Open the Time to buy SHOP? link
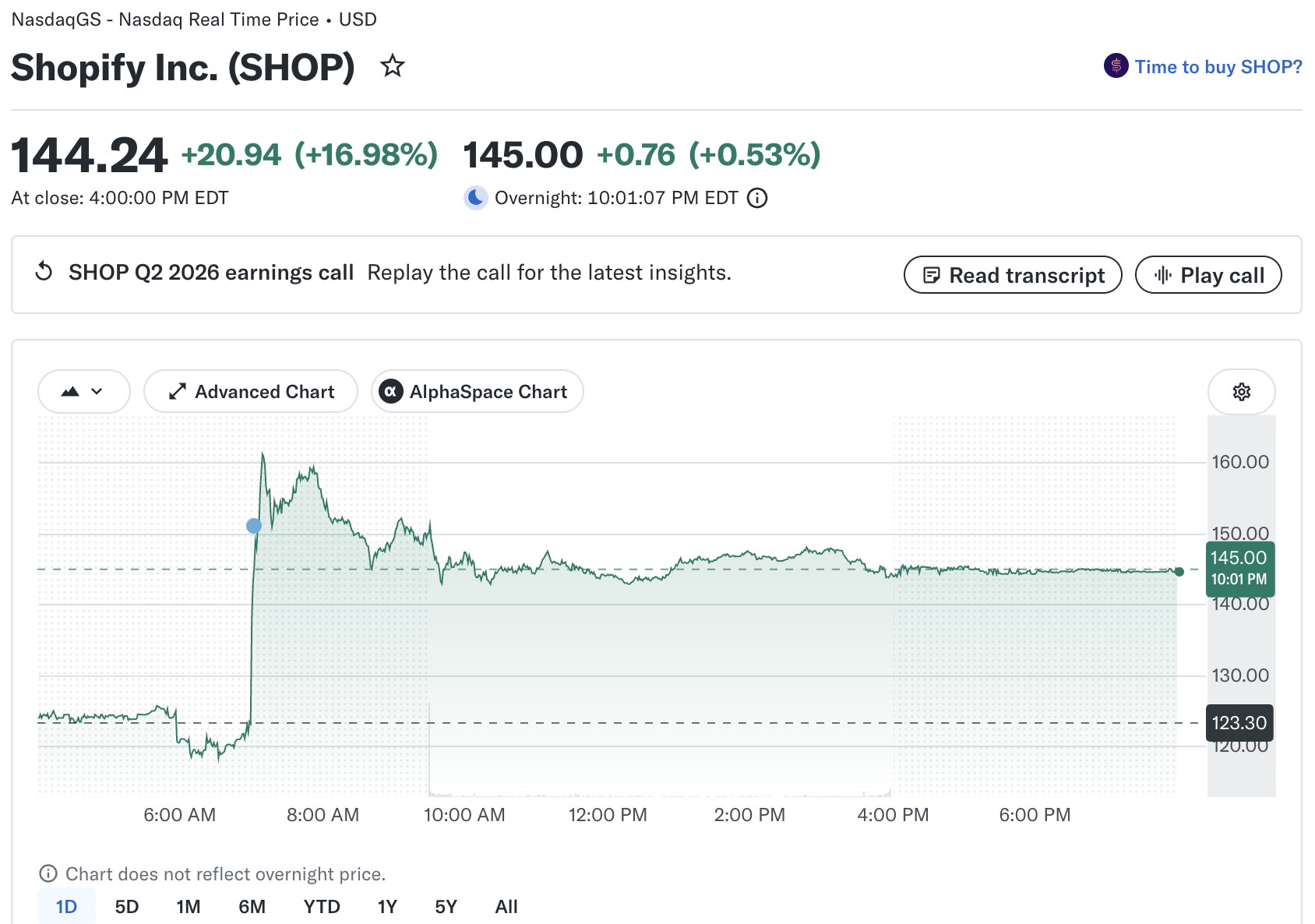 point(1218,67)
